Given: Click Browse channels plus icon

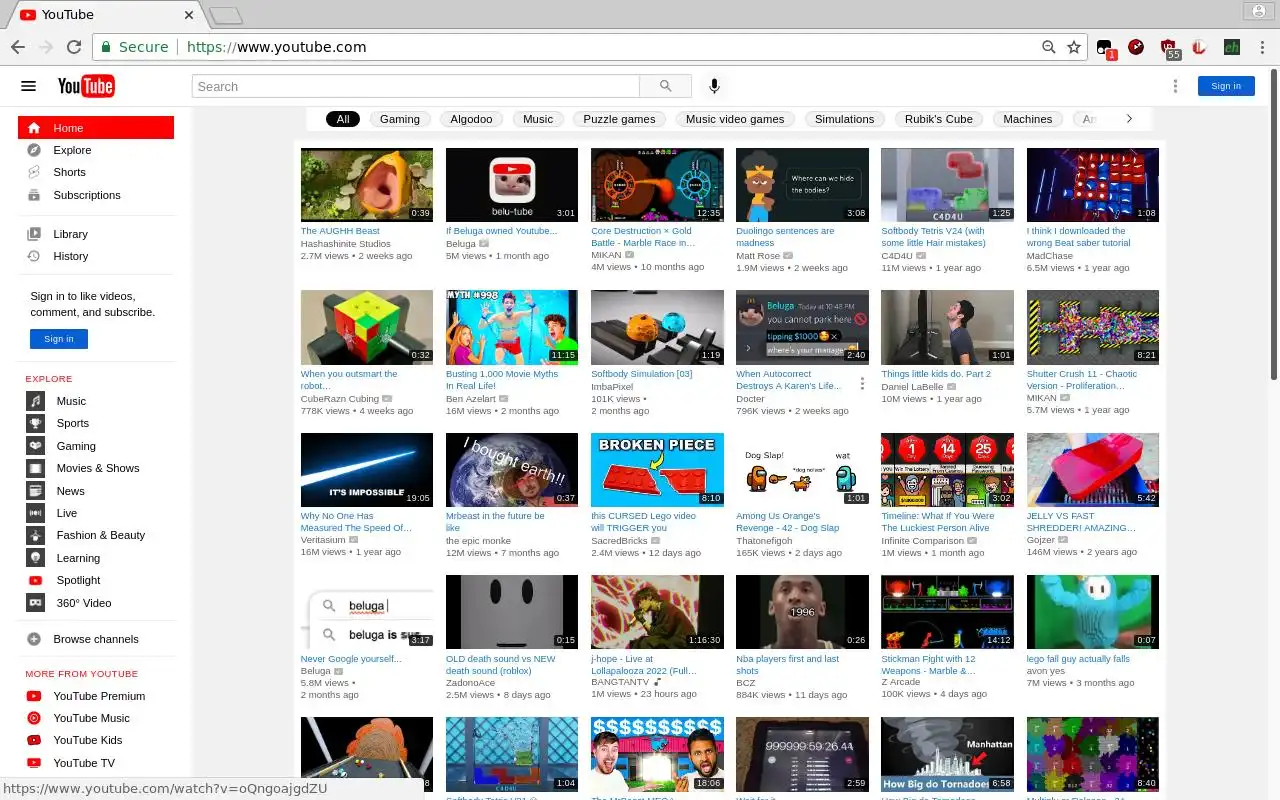Looking at the screenshot, I should click(34, 639).
